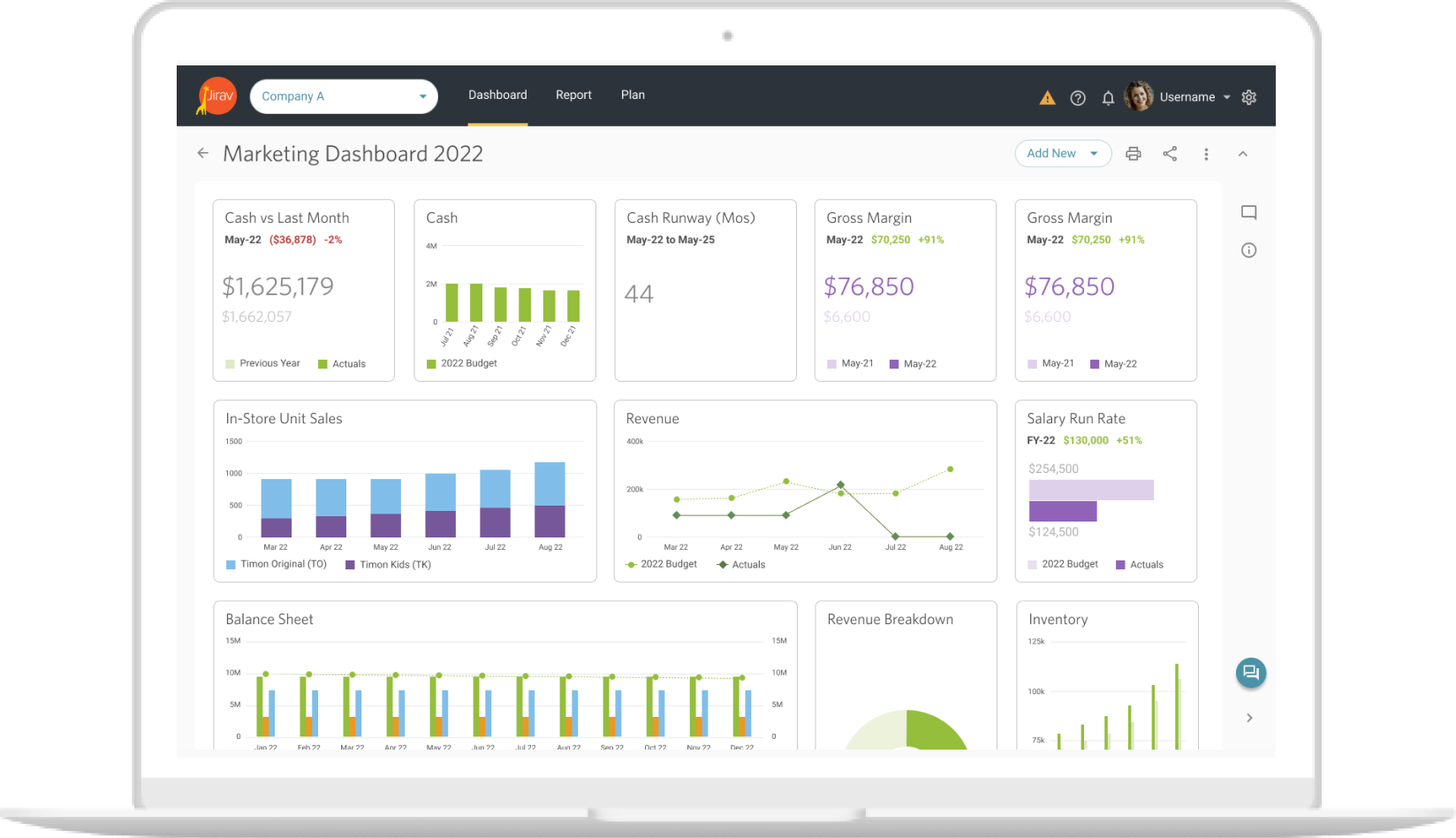Screen dimensions: 1456x838
Task: Share the Marketing Dashboard
Action: click(1170, 153)
